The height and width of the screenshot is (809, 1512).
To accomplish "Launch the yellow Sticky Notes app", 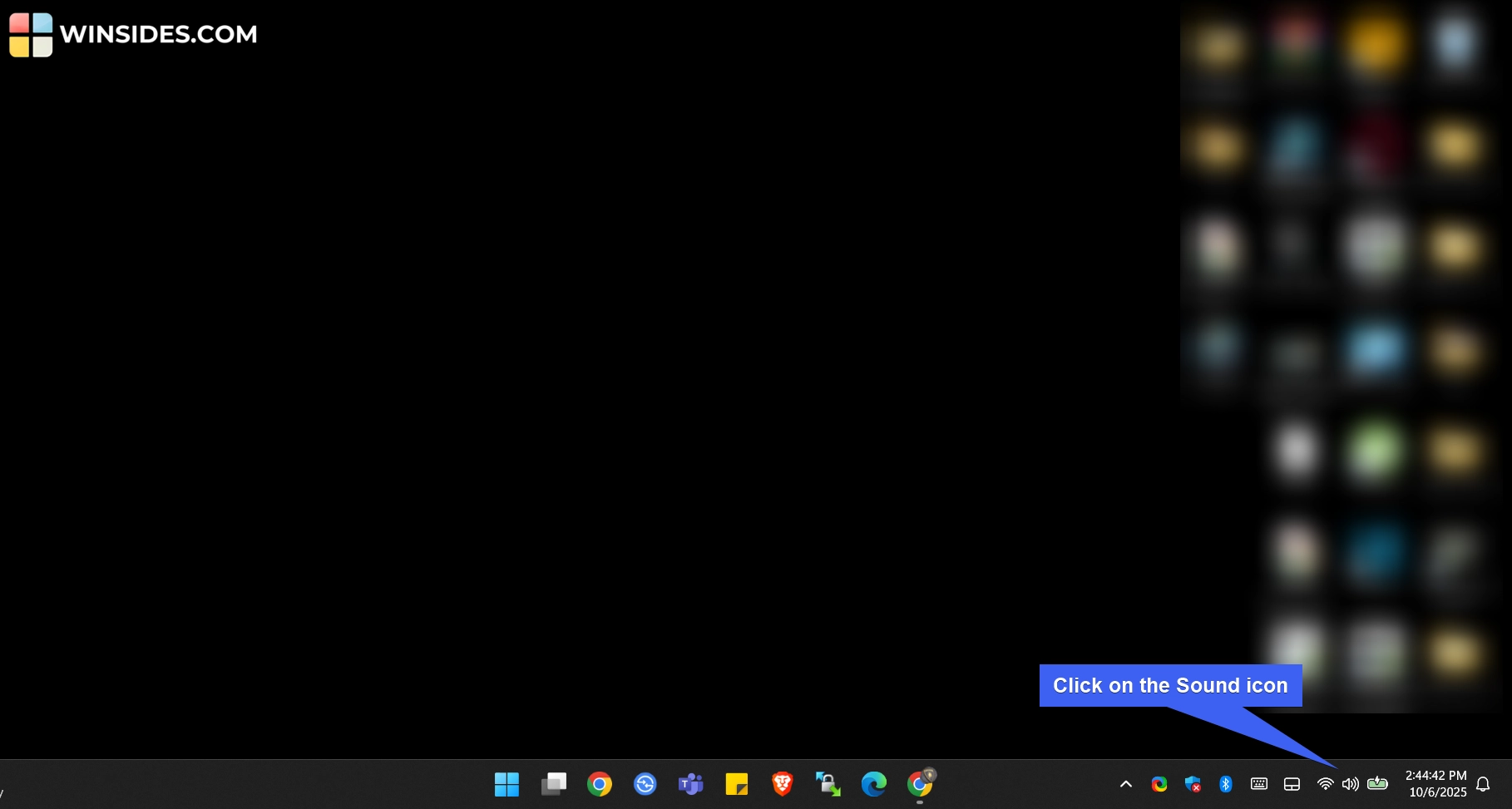I will click(736, 784).
